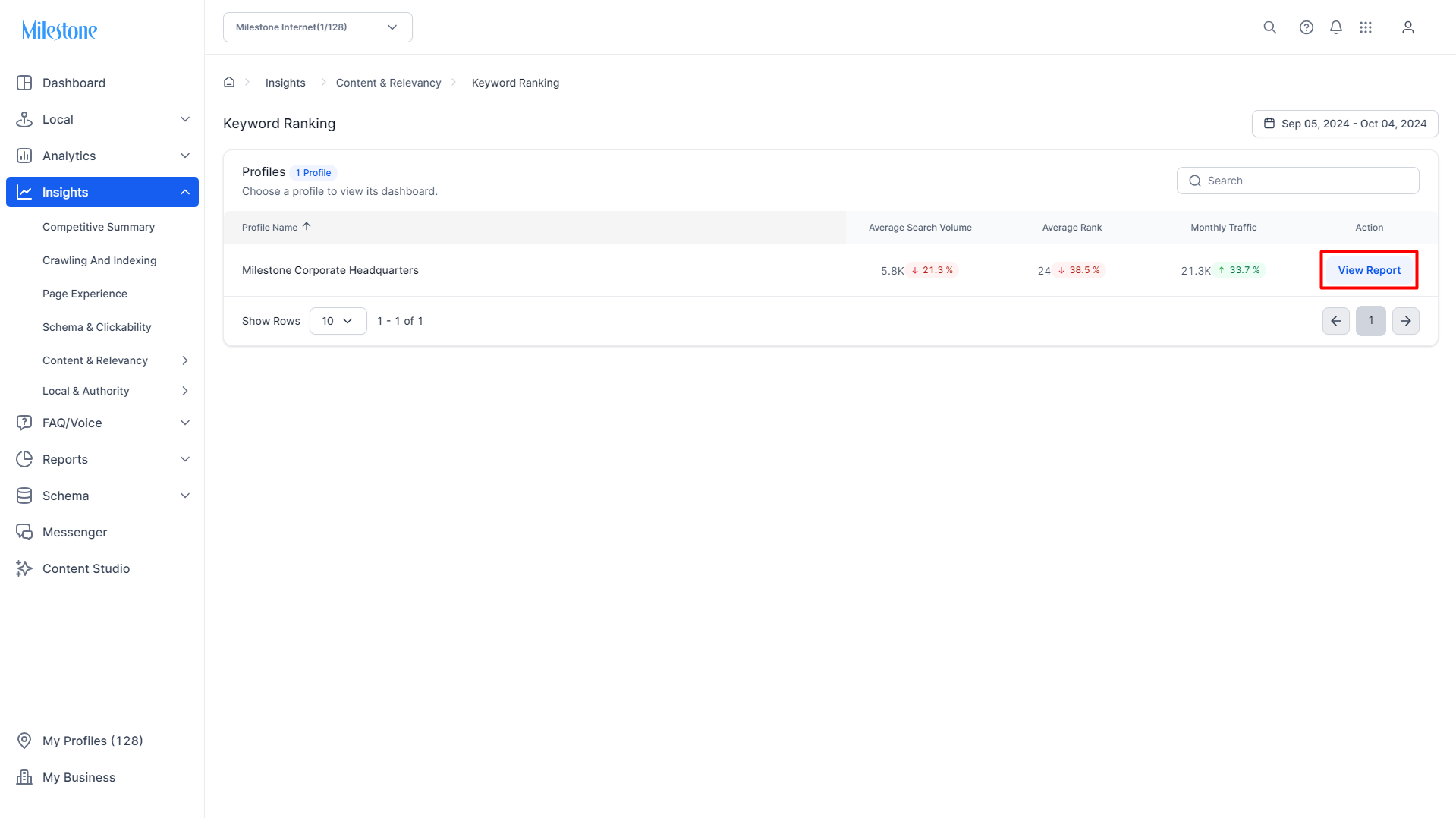Open the Messenger menu item
Screen dimensions: 1456x818
(x=75, y=532)
